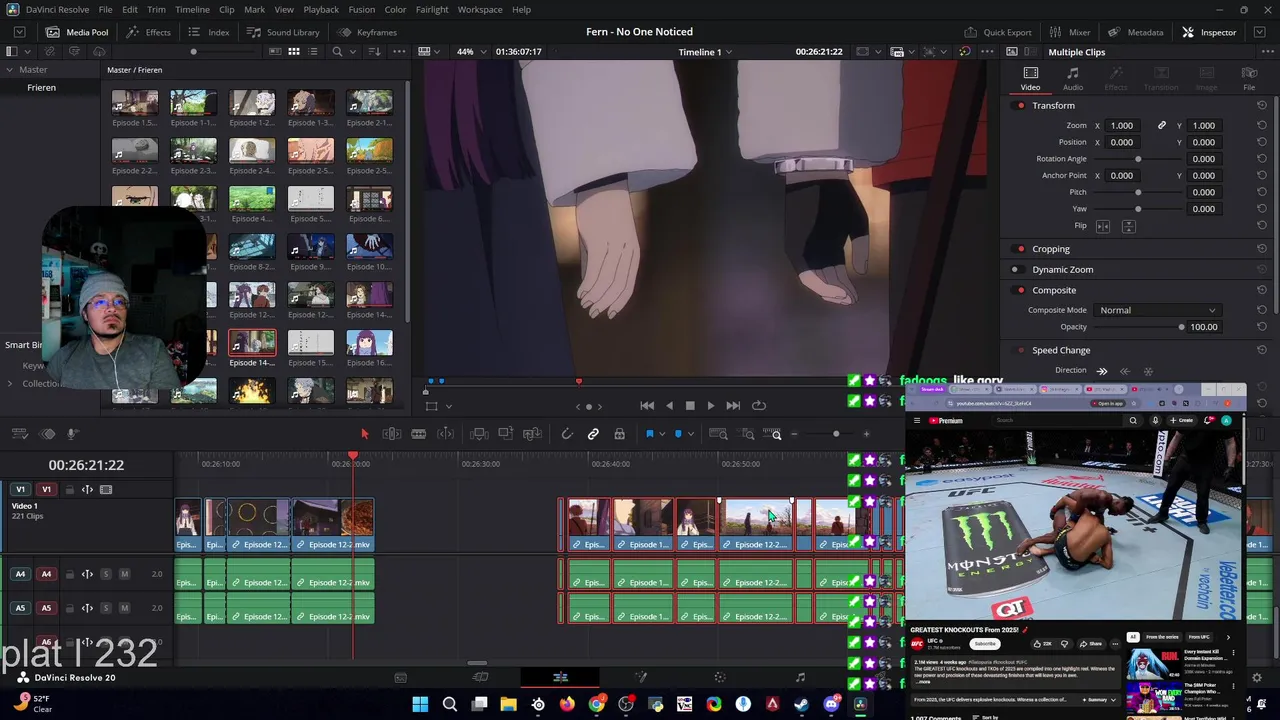Mute the A5 audio track
This screenshot has width=1280, height=720.
(124, 608)
